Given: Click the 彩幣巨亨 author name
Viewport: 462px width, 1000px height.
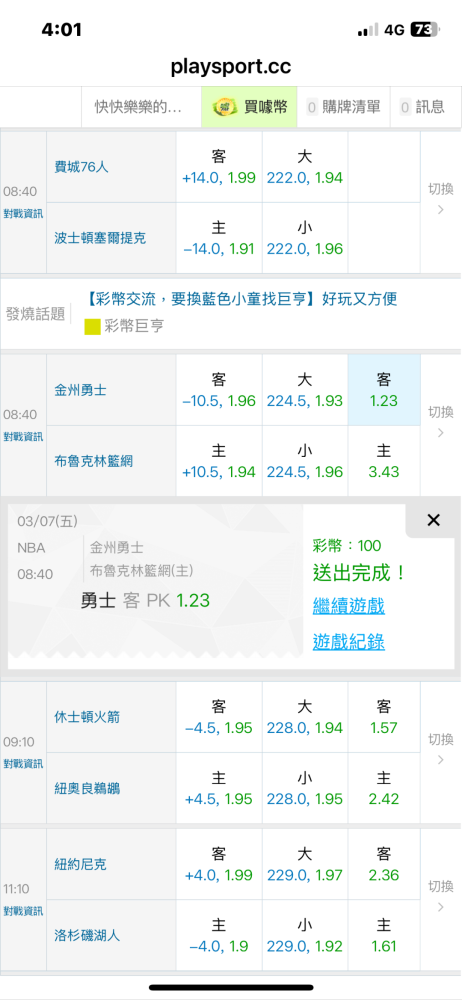Looking at the screenshot, I should click(x=135, y=327).
